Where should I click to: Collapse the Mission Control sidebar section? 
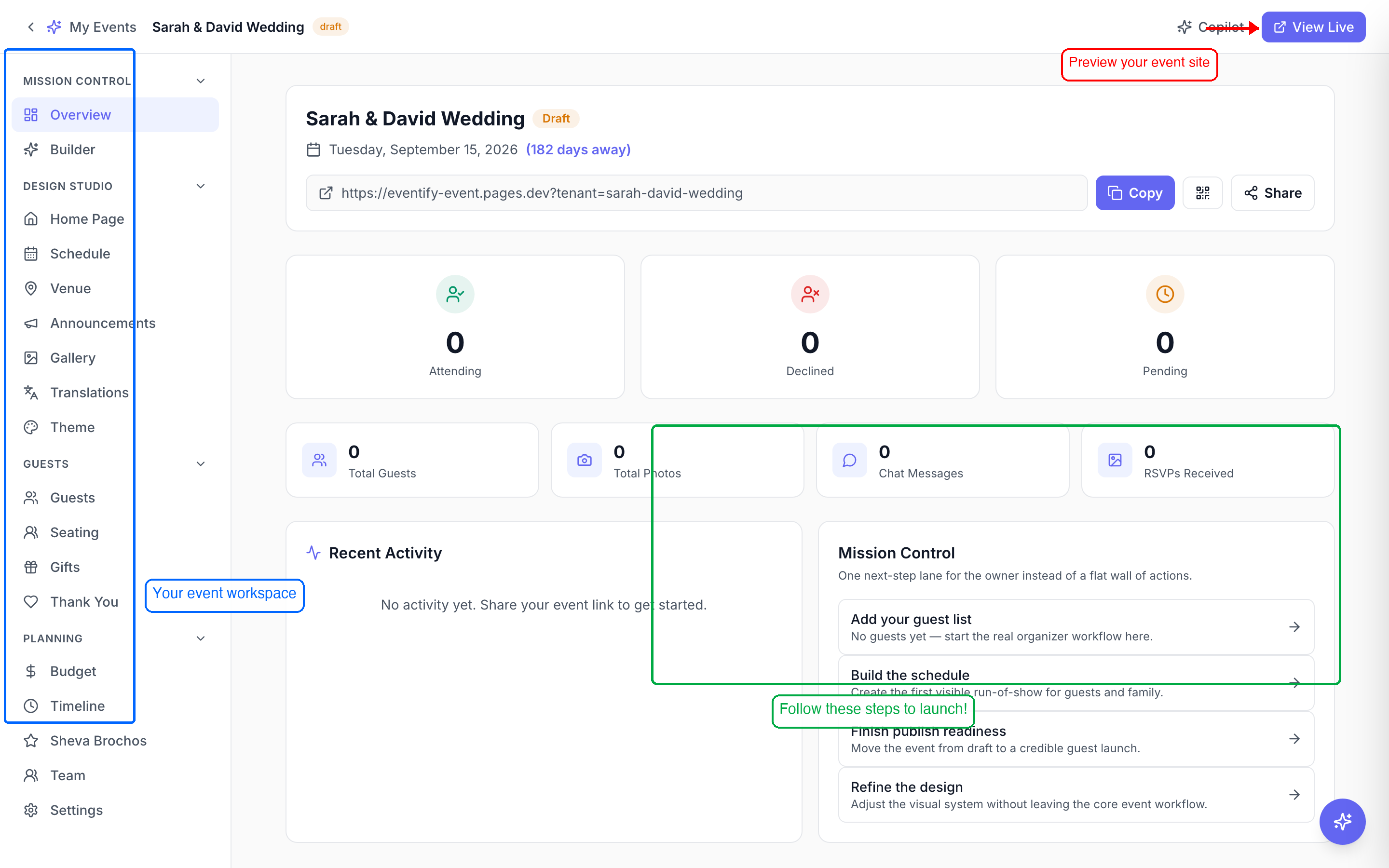tap(200, 81)
